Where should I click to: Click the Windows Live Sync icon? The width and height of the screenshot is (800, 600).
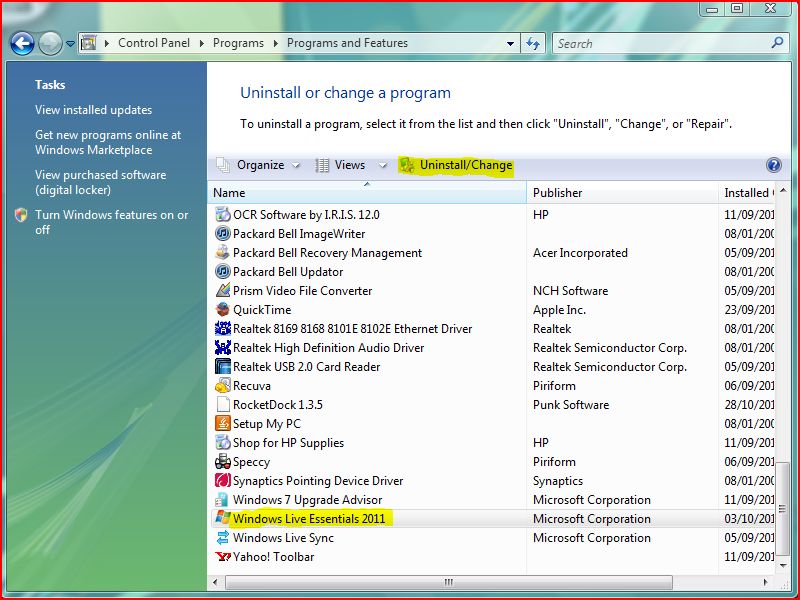(x=222, y=537)
